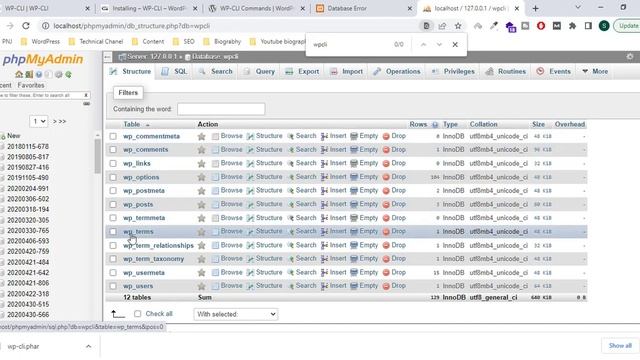Open a new browser tab
Image resolution: width=640 pixels, height=360 pixels.
coord(536,8)
